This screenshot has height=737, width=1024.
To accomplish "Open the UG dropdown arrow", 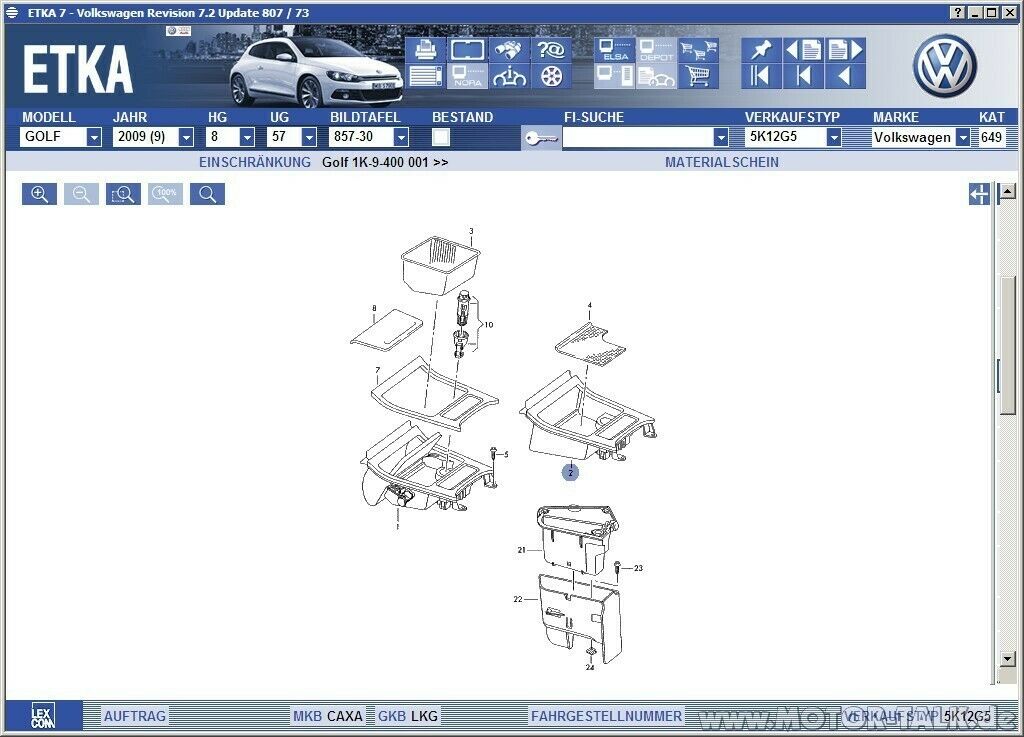I will pyautogui.click(x=309, y=137).
